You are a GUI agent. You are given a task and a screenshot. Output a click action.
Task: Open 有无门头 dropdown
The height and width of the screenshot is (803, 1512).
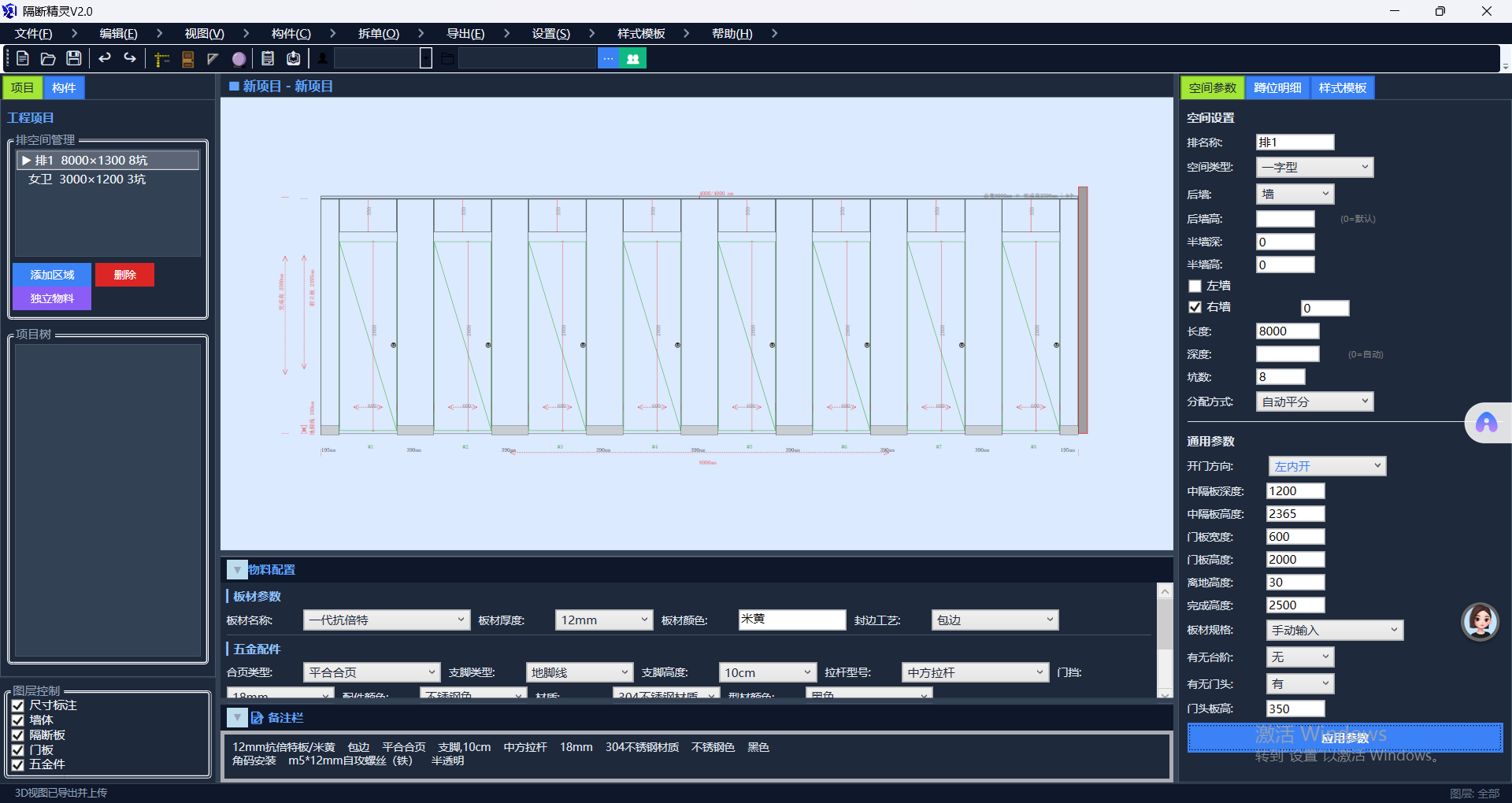pyautogui.click(x=1300, y=683)
